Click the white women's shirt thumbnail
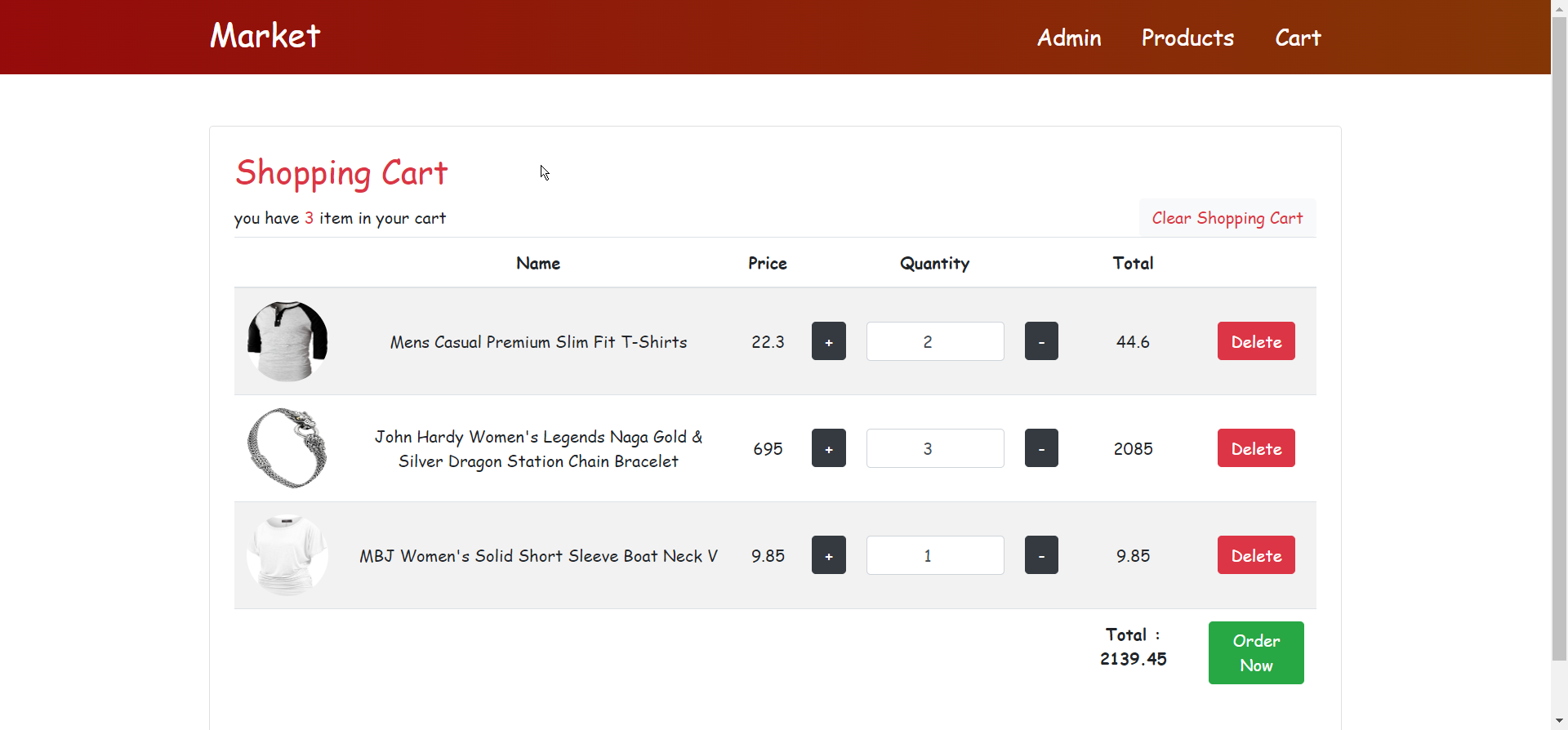Screen dimensions: 1568x730 pyautogui.click(x=287, y=555)
